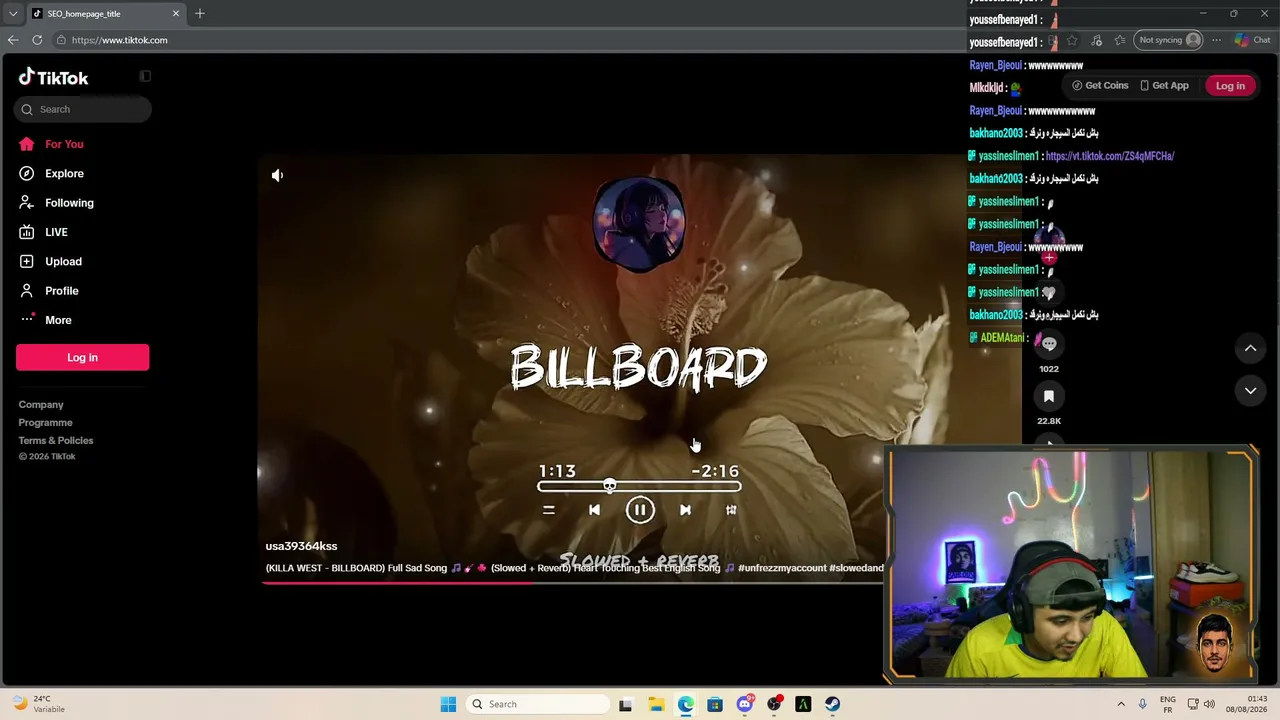Open the usa39364kss creator profile
This screenshot has width=1280, height=720.
point(301,546)
